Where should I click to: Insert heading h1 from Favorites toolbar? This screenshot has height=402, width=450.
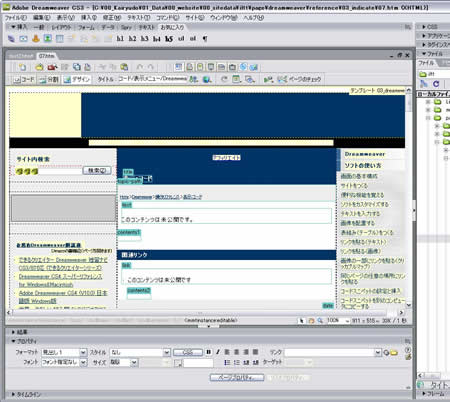click(120, 39)
